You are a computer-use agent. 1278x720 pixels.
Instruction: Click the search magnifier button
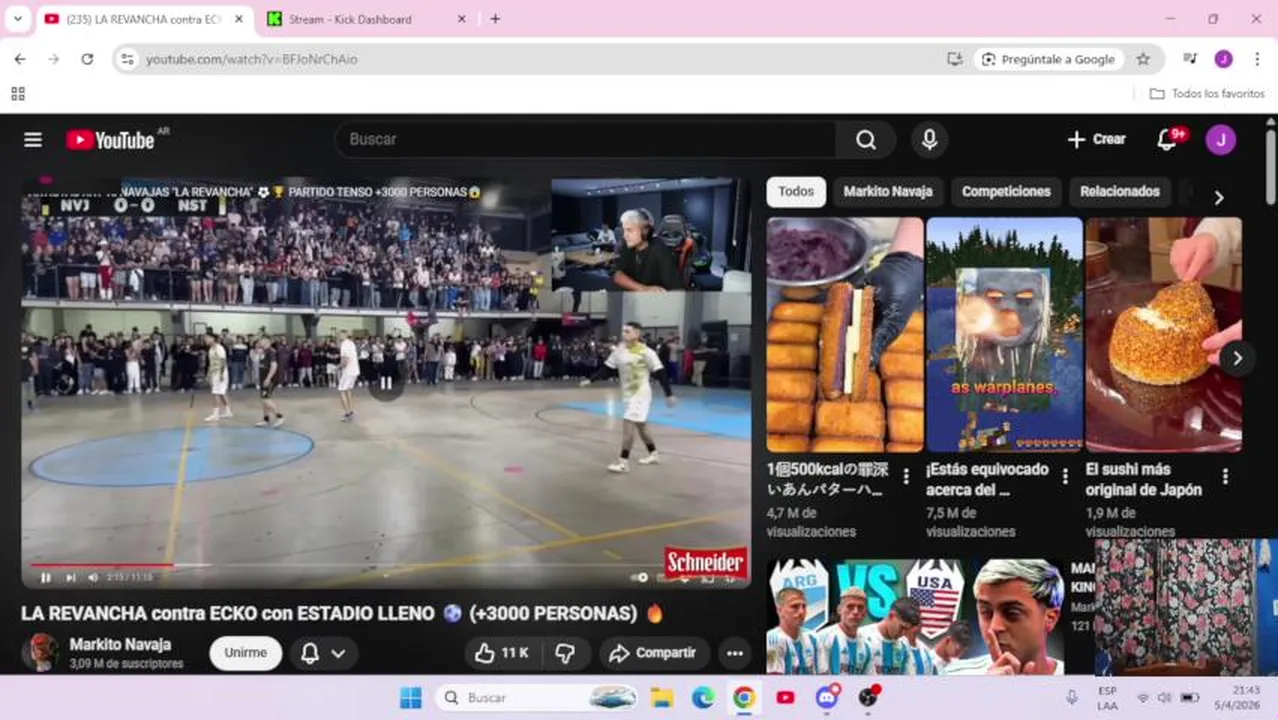(x=866, y=140)
